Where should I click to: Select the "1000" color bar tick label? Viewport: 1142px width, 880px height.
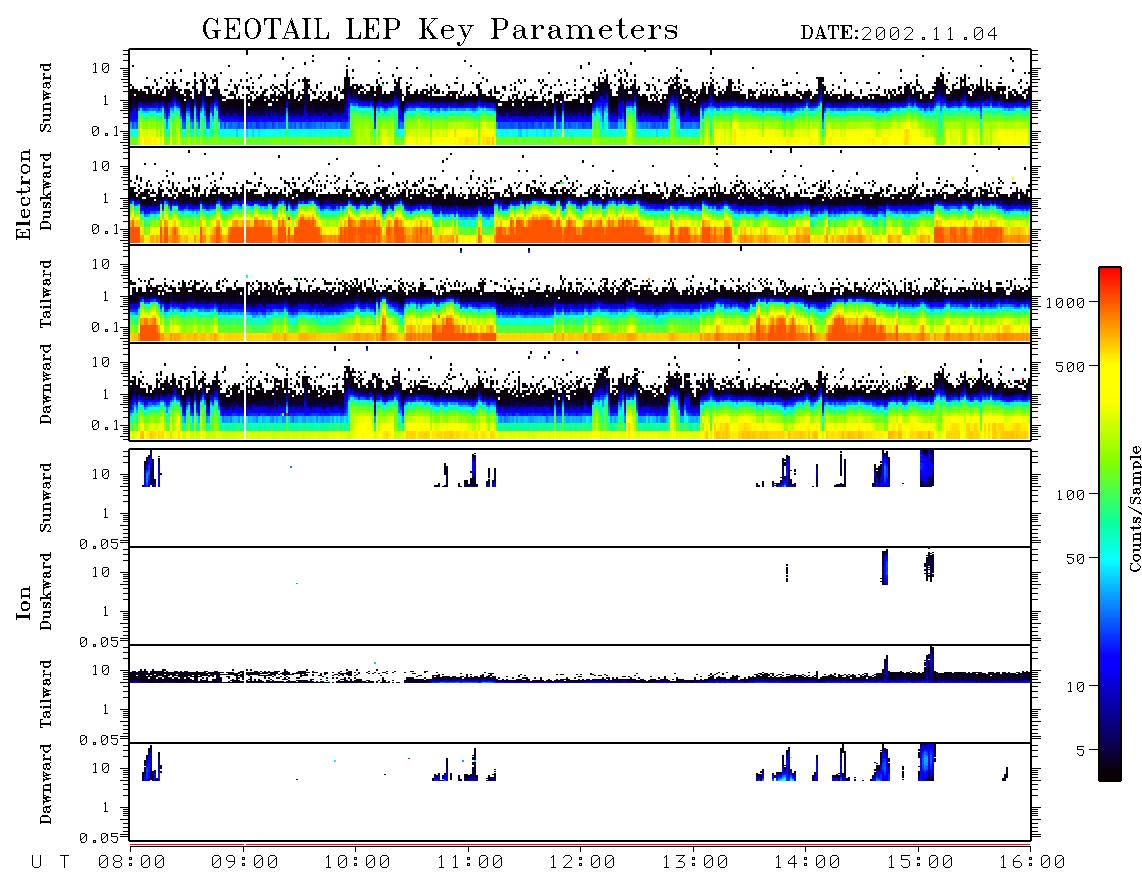click(x=1066, y=302)
